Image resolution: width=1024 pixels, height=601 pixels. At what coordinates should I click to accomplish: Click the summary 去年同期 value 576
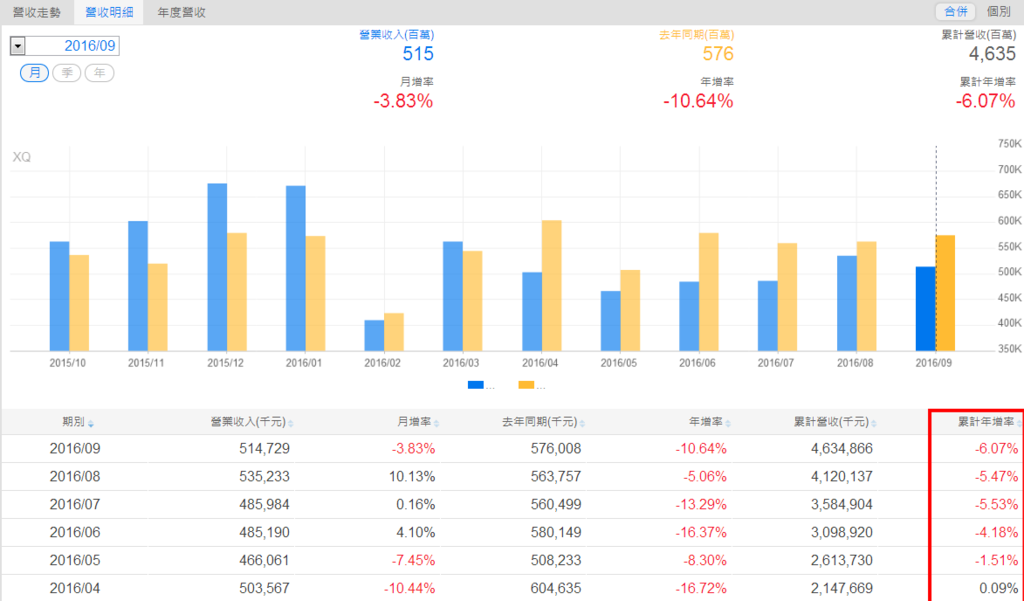[718, 54]
